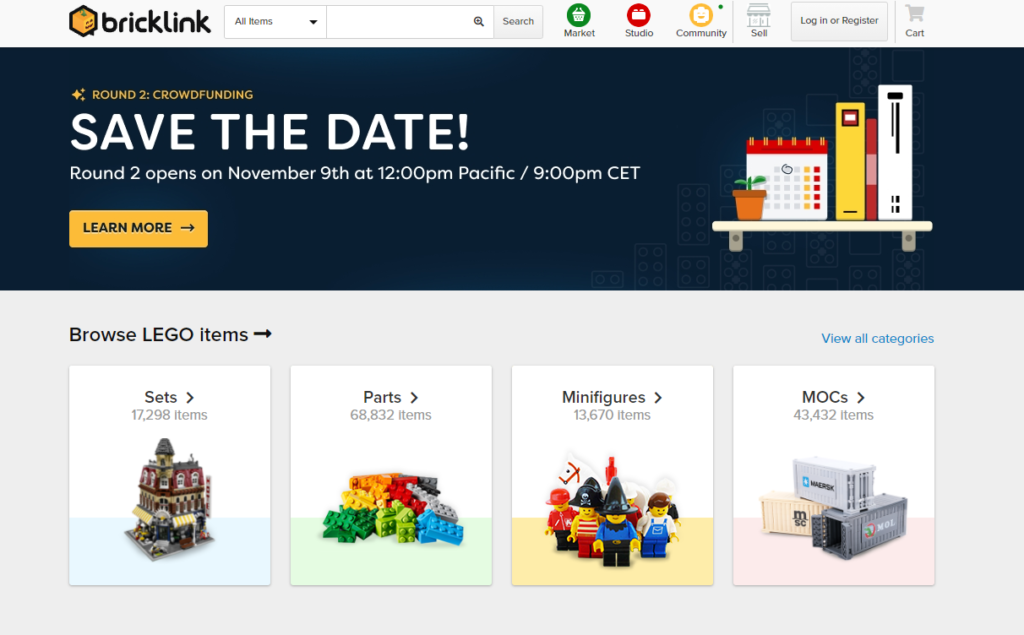Click the green notification dot by Community

(720, 7)
